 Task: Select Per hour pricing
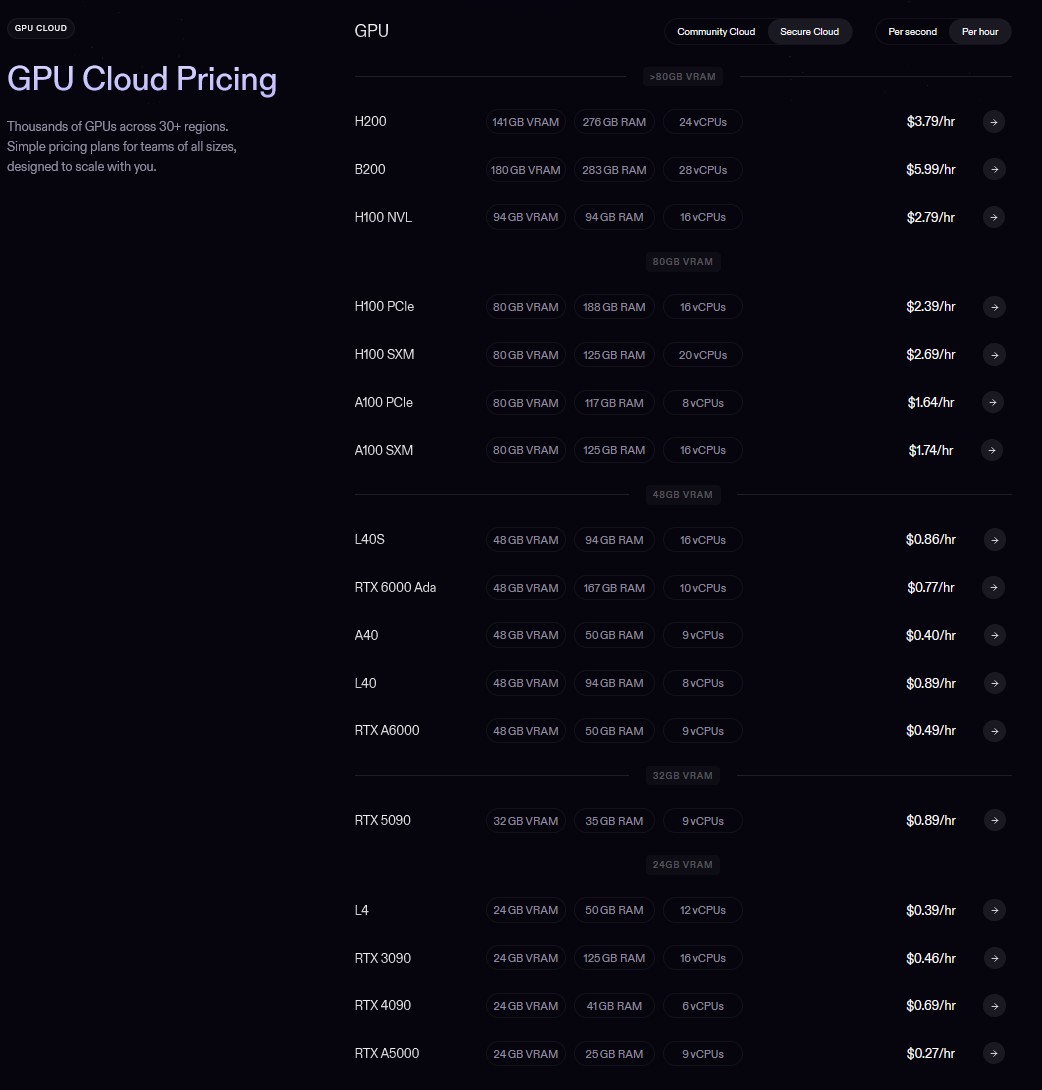point(979,31)
